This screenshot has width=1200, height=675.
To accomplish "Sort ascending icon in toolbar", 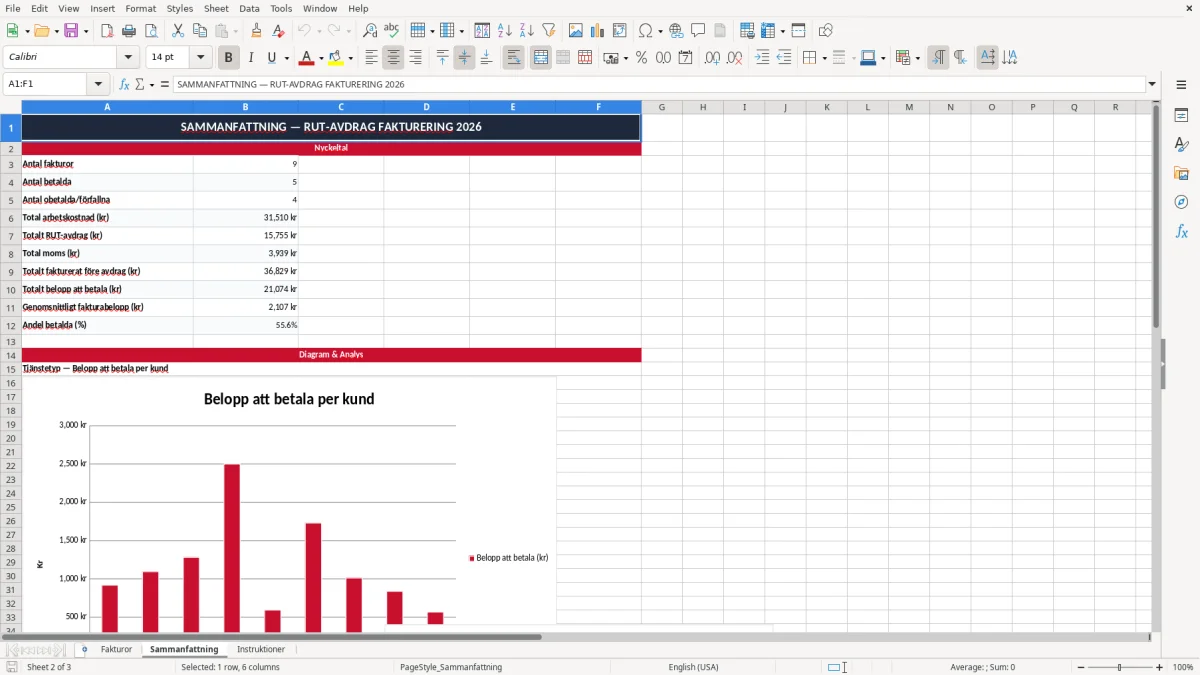I will coord(505,31).
